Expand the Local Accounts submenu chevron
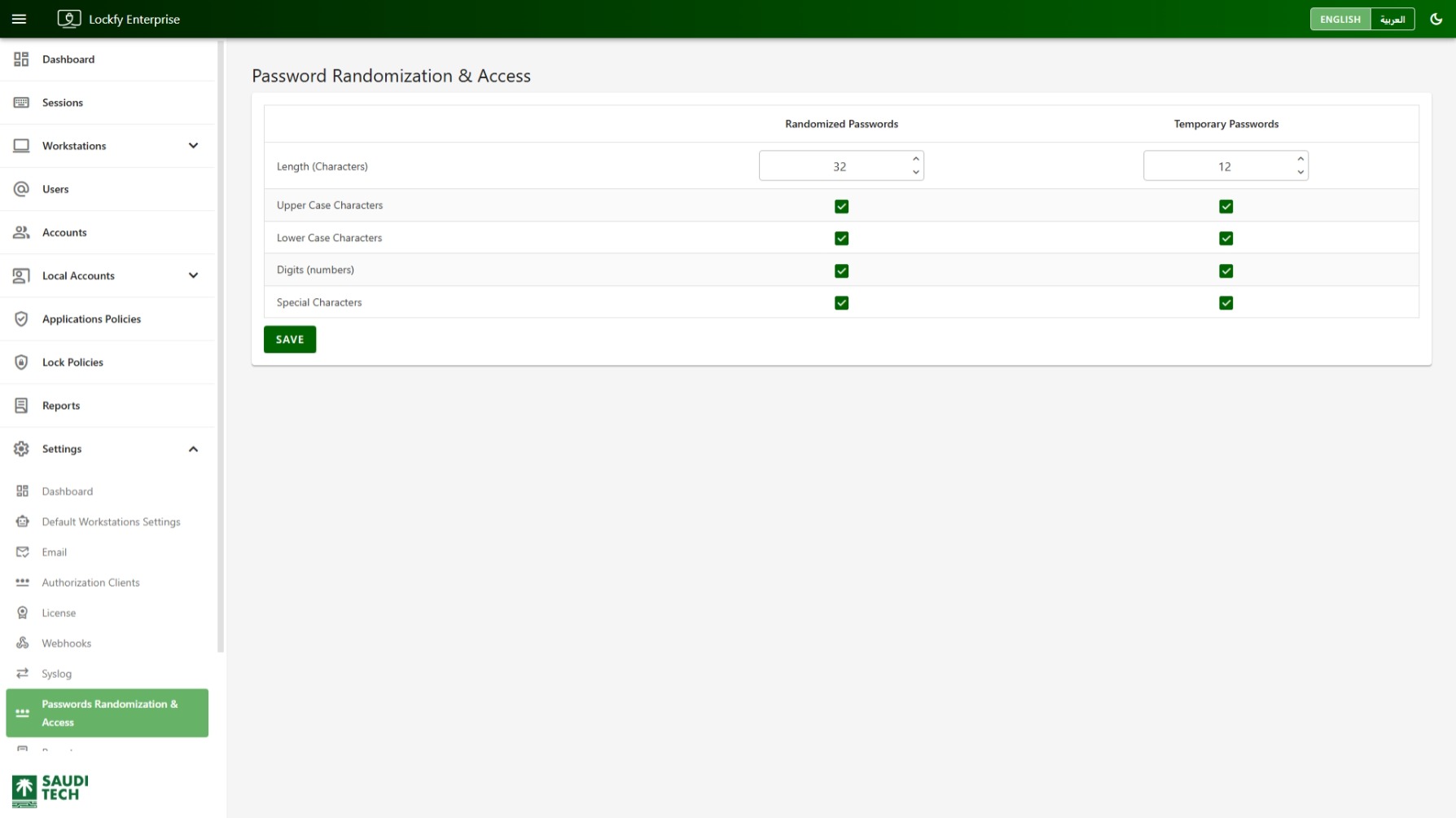1456x818 pixels. point(193,275)
